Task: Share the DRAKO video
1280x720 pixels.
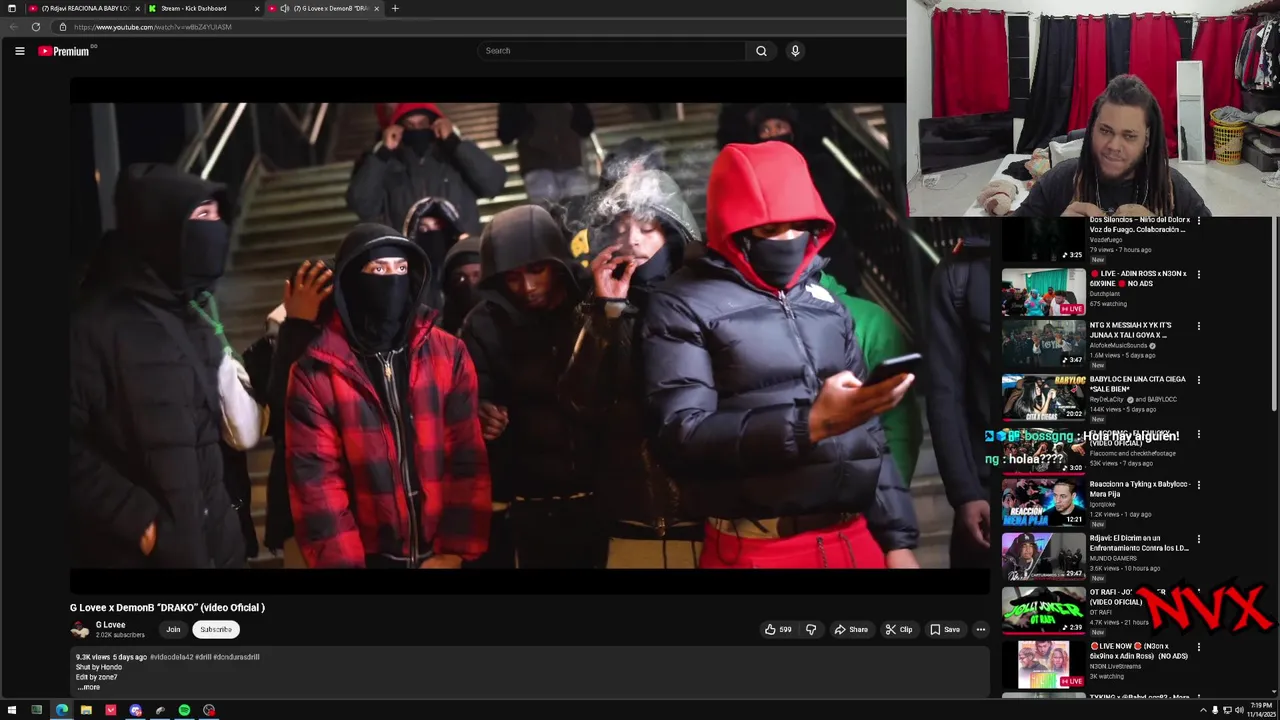Action: point(851,630)
